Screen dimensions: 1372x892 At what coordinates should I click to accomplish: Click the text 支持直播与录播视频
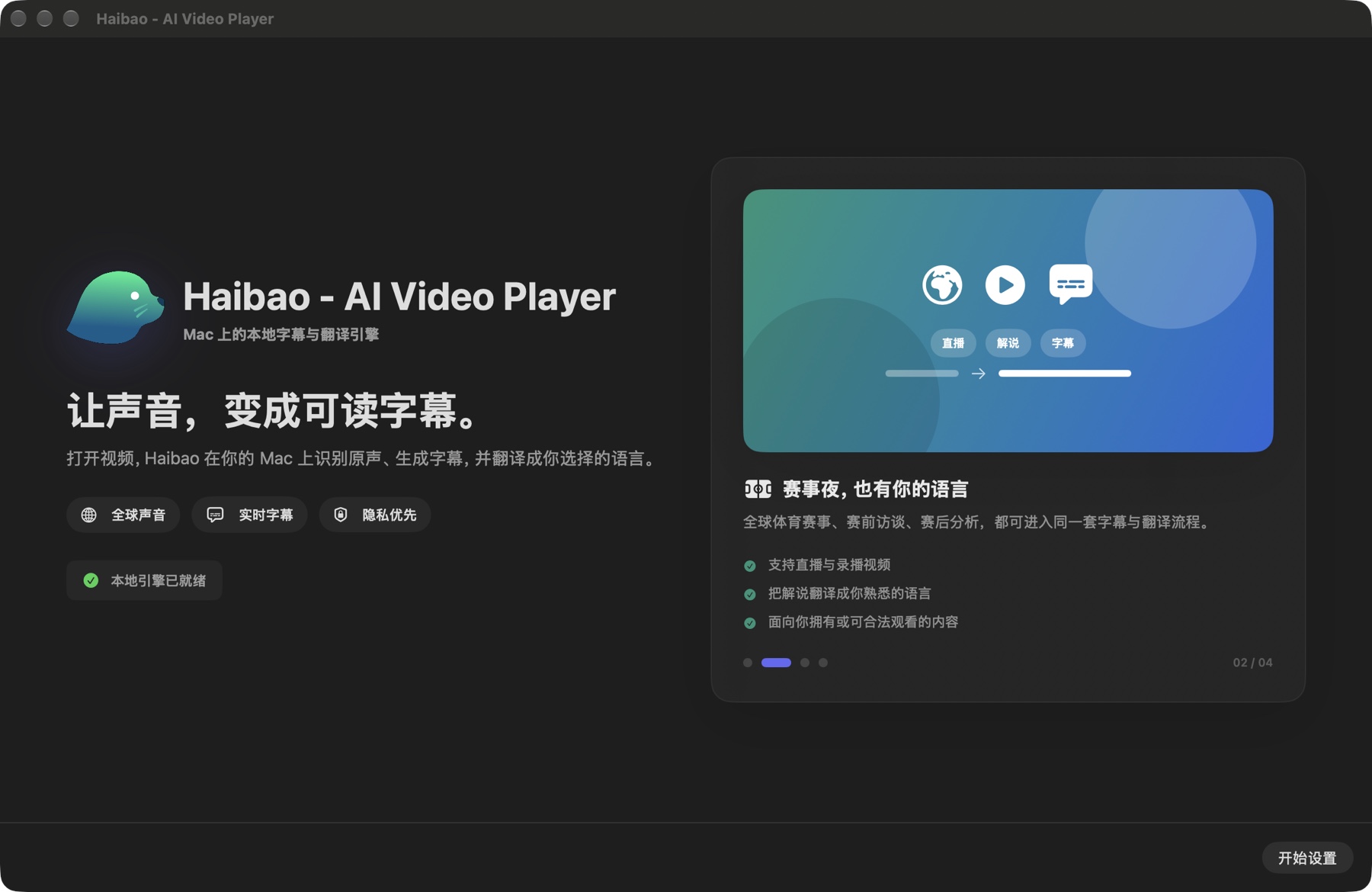(x=829, y=565)
